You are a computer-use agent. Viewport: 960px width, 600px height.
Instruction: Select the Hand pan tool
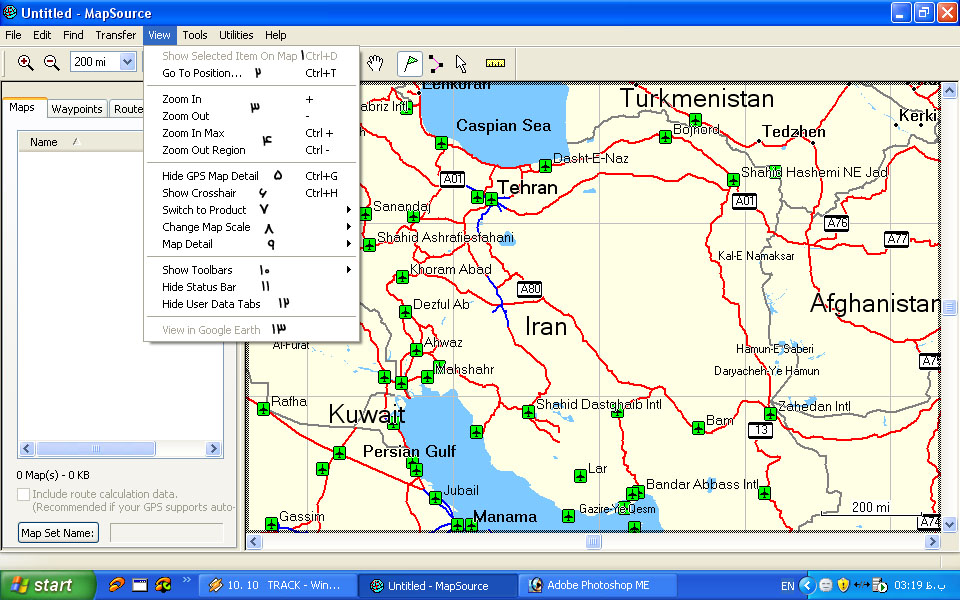point(375,63)
